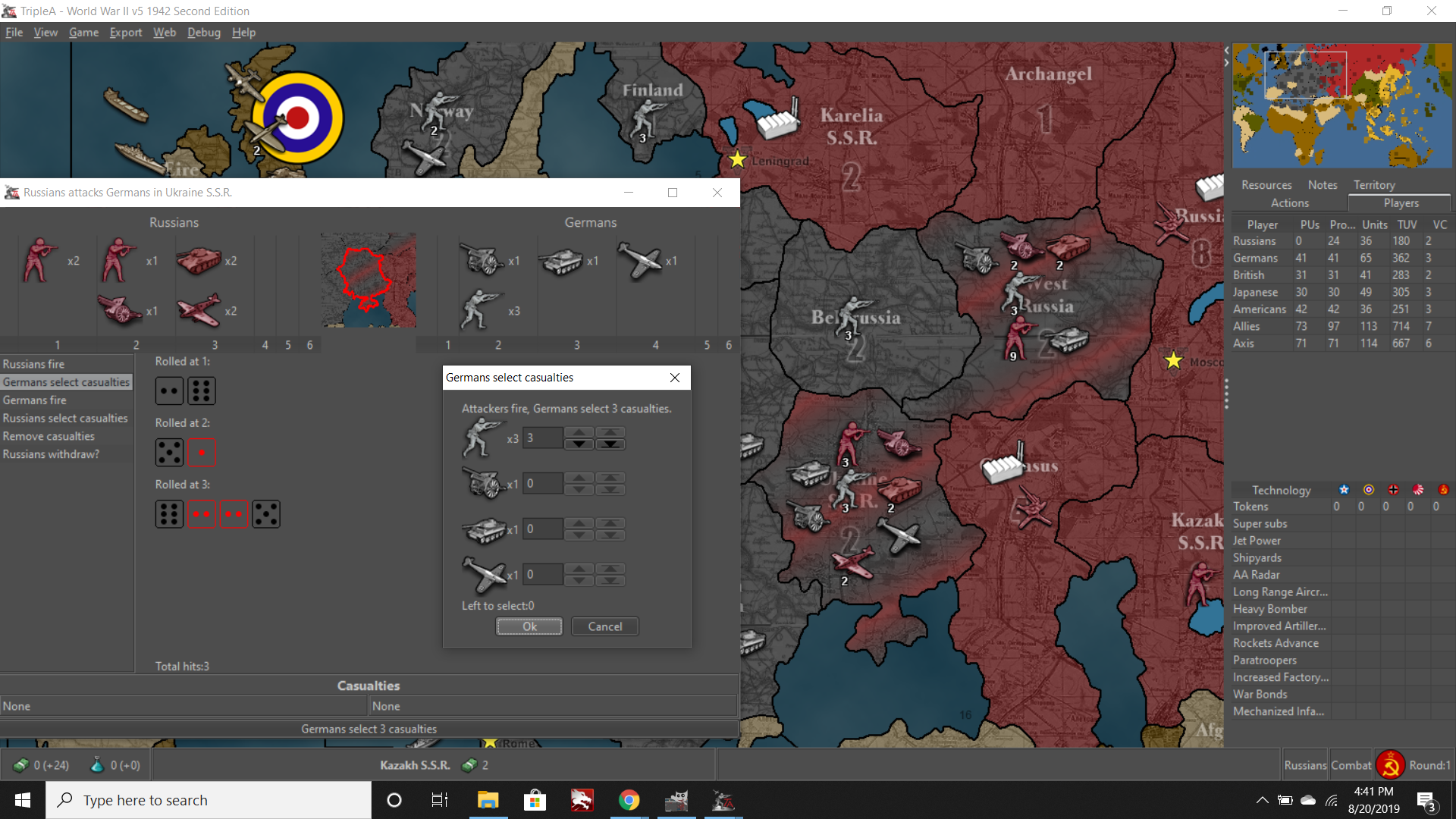1456x819 pixels.
Task: Close the Germans select casualties dialog
Action: pos(675,378)
